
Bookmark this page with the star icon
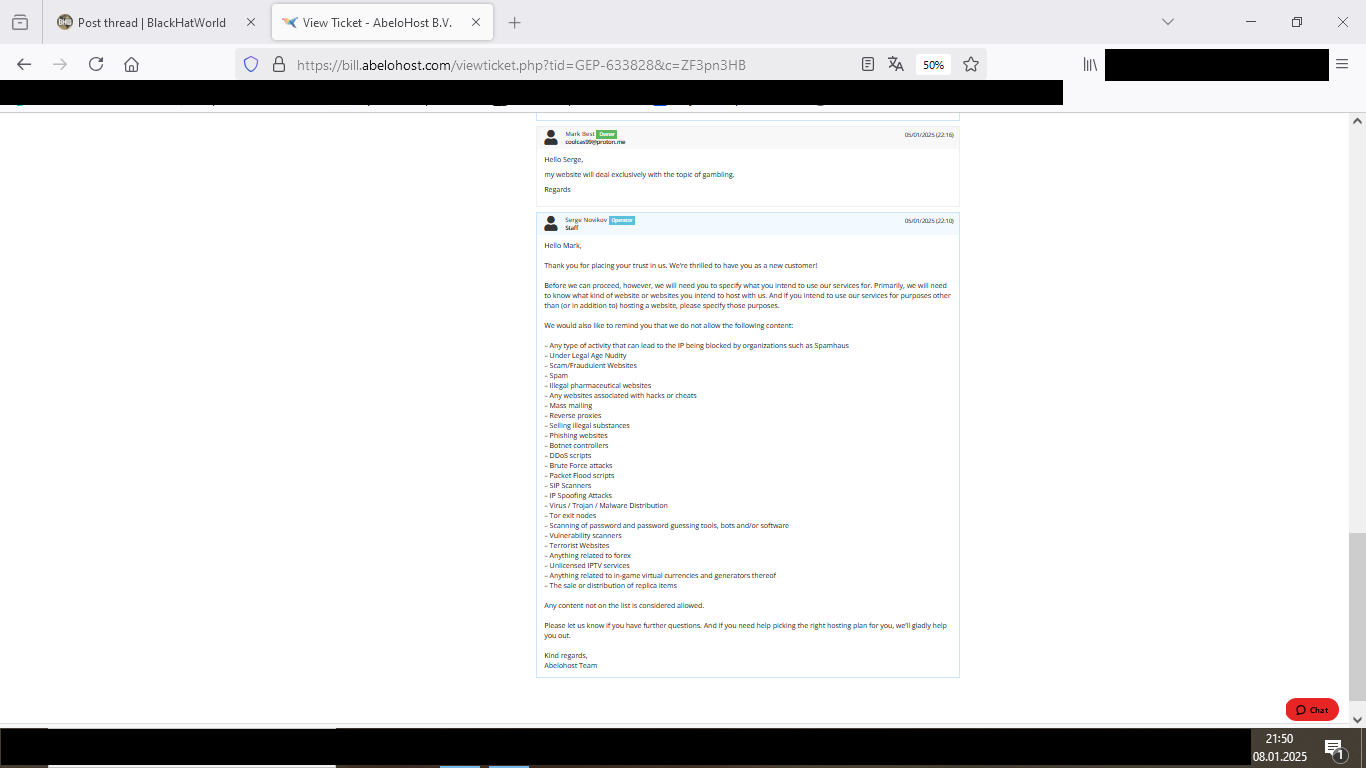point(970,64)
